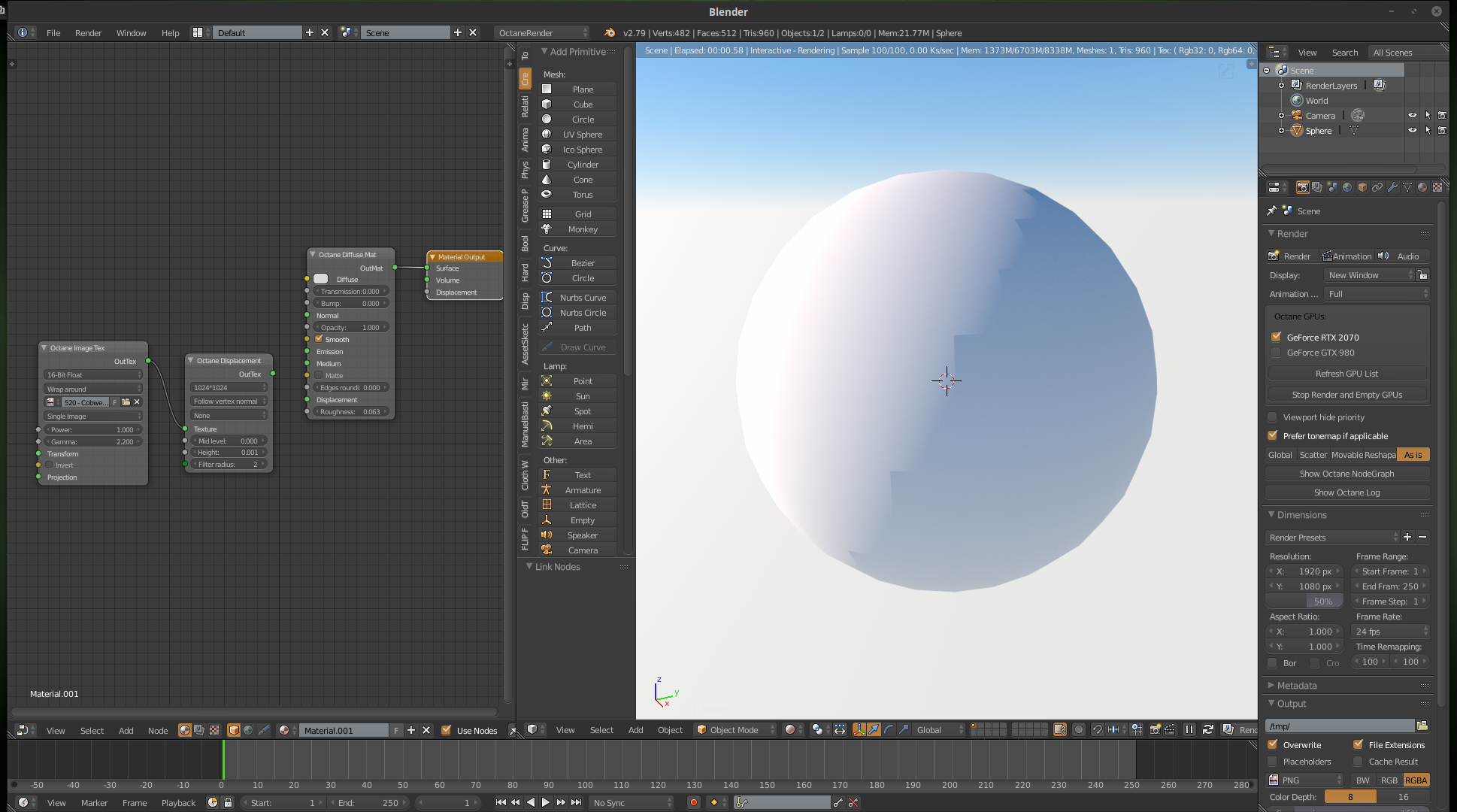The height and width of the screenshot is (812, 1457).
Task: Click the Refresh GPU List button
Action: (1346, 374)
